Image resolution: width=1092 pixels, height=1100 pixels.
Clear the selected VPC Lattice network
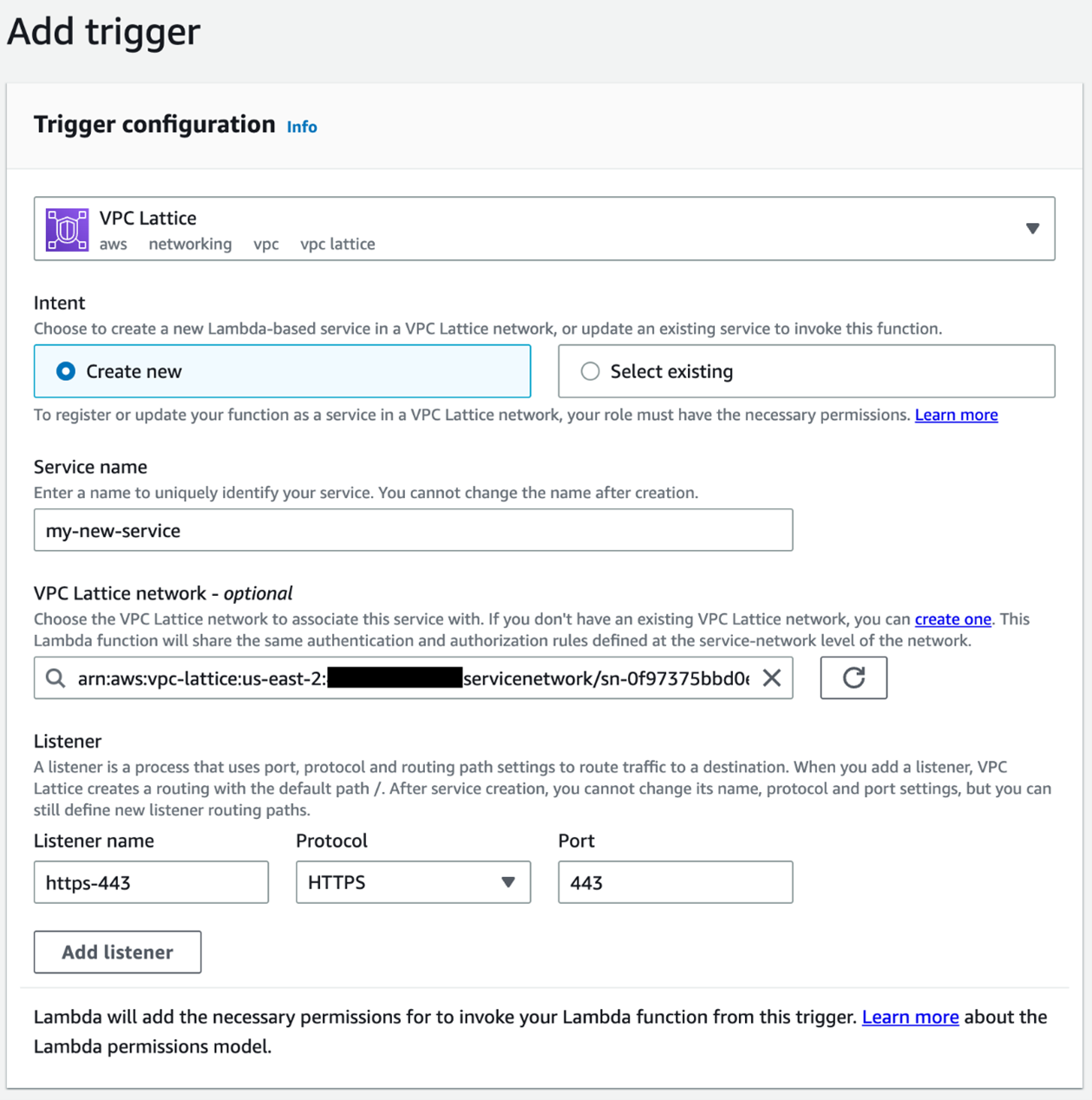click(x=771, y=678)
